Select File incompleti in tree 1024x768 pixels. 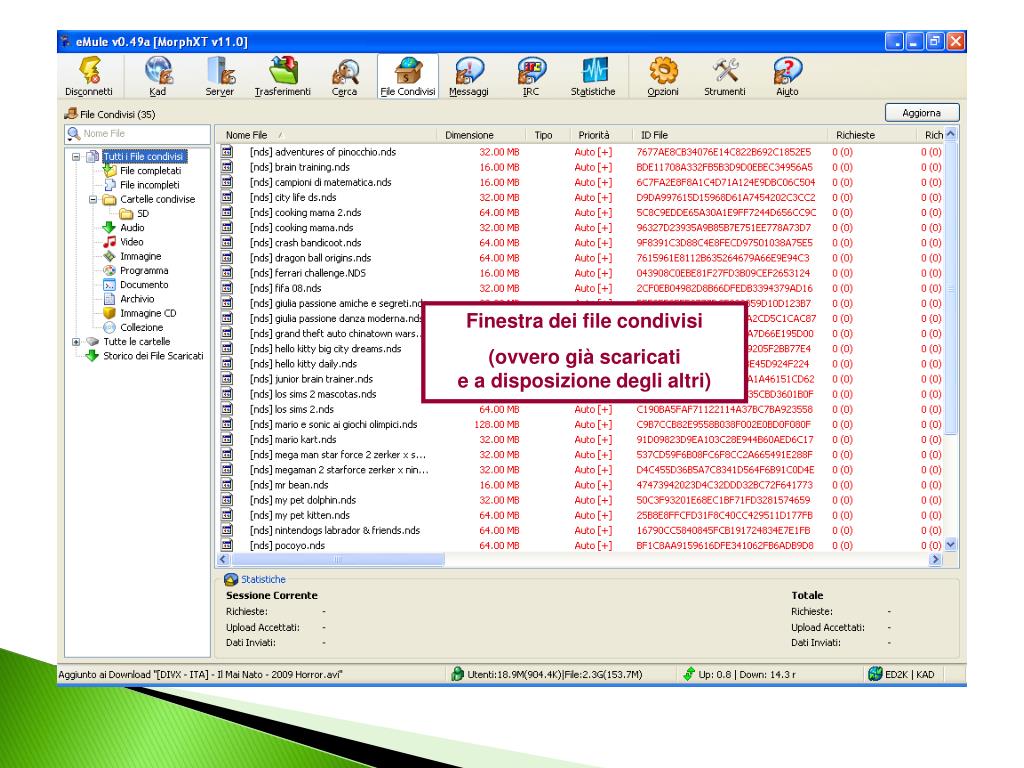point(150,185)
